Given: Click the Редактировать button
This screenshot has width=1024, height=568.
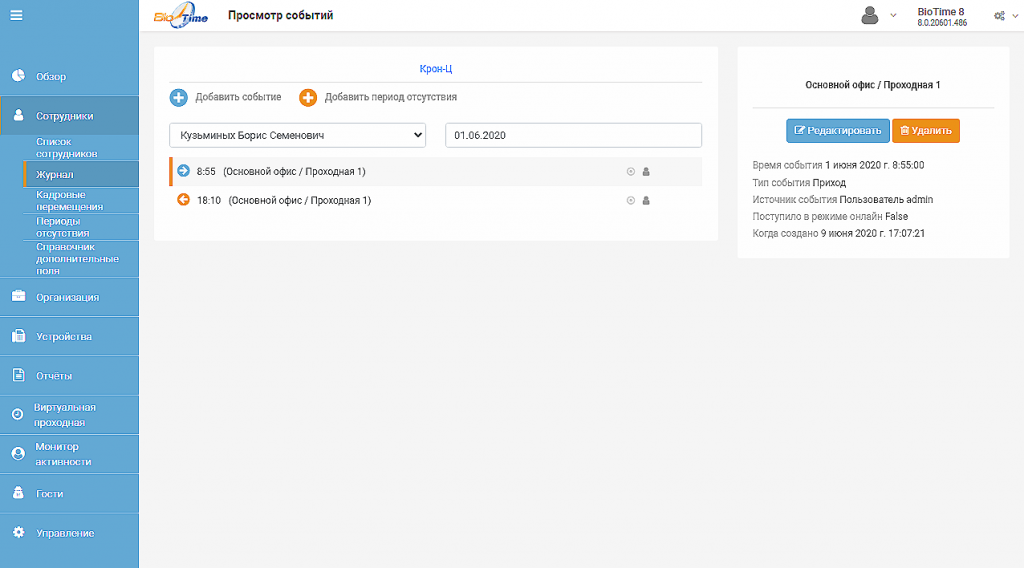Looking at the screenshot, I should (x=837, y=131).
